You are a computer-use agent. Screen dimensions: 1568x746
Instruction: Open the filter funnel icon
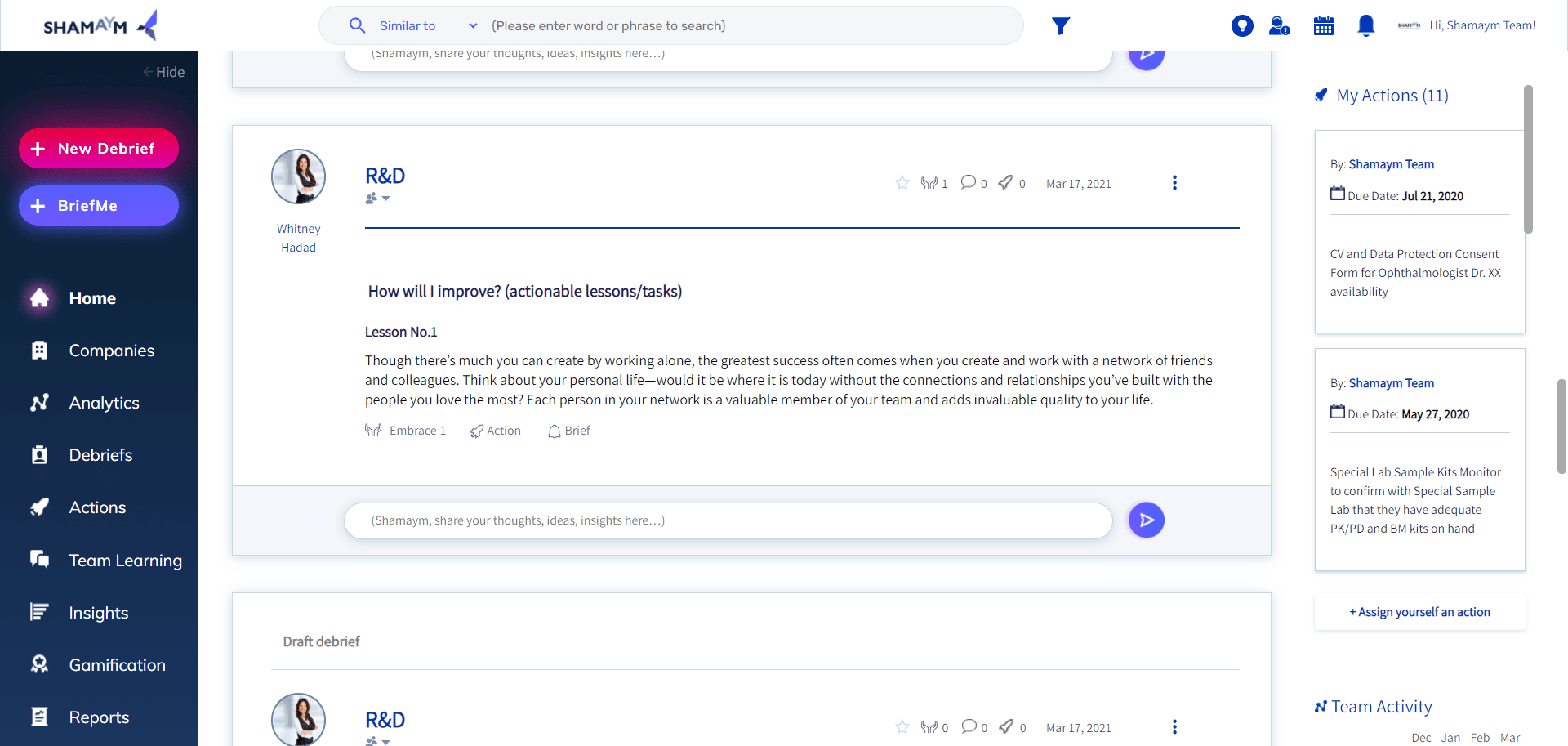coord(1060,26)
